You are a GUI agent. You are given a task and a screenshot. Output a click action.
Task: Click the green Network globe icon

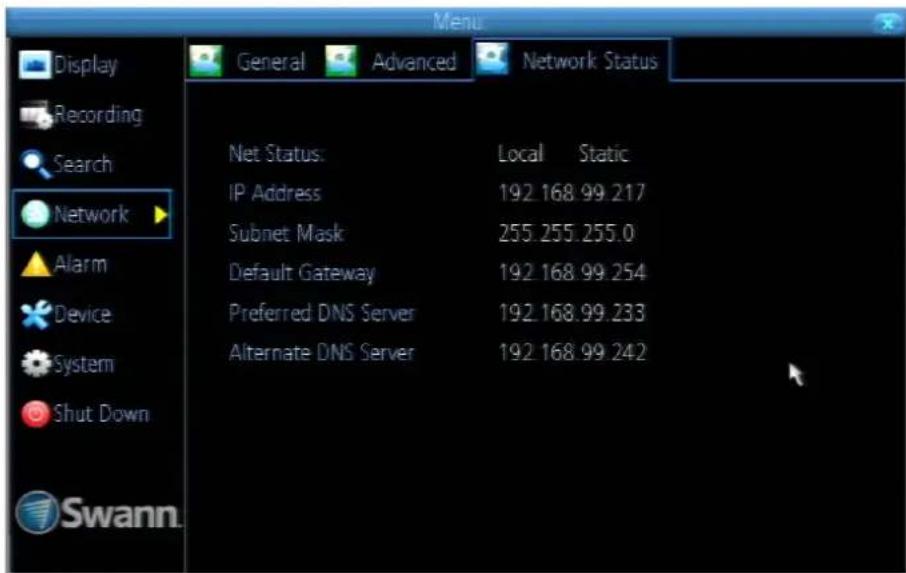tap(35, 214)
